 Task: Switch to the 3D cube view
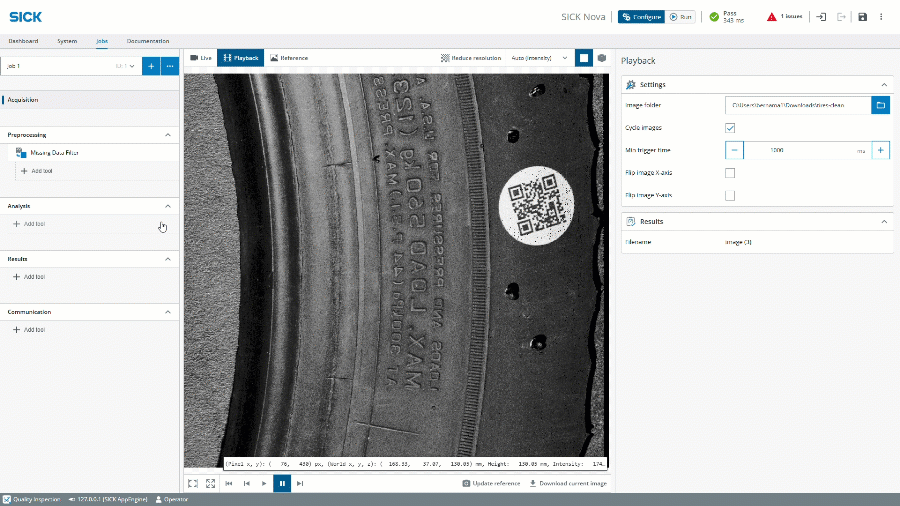pos(602,58)
